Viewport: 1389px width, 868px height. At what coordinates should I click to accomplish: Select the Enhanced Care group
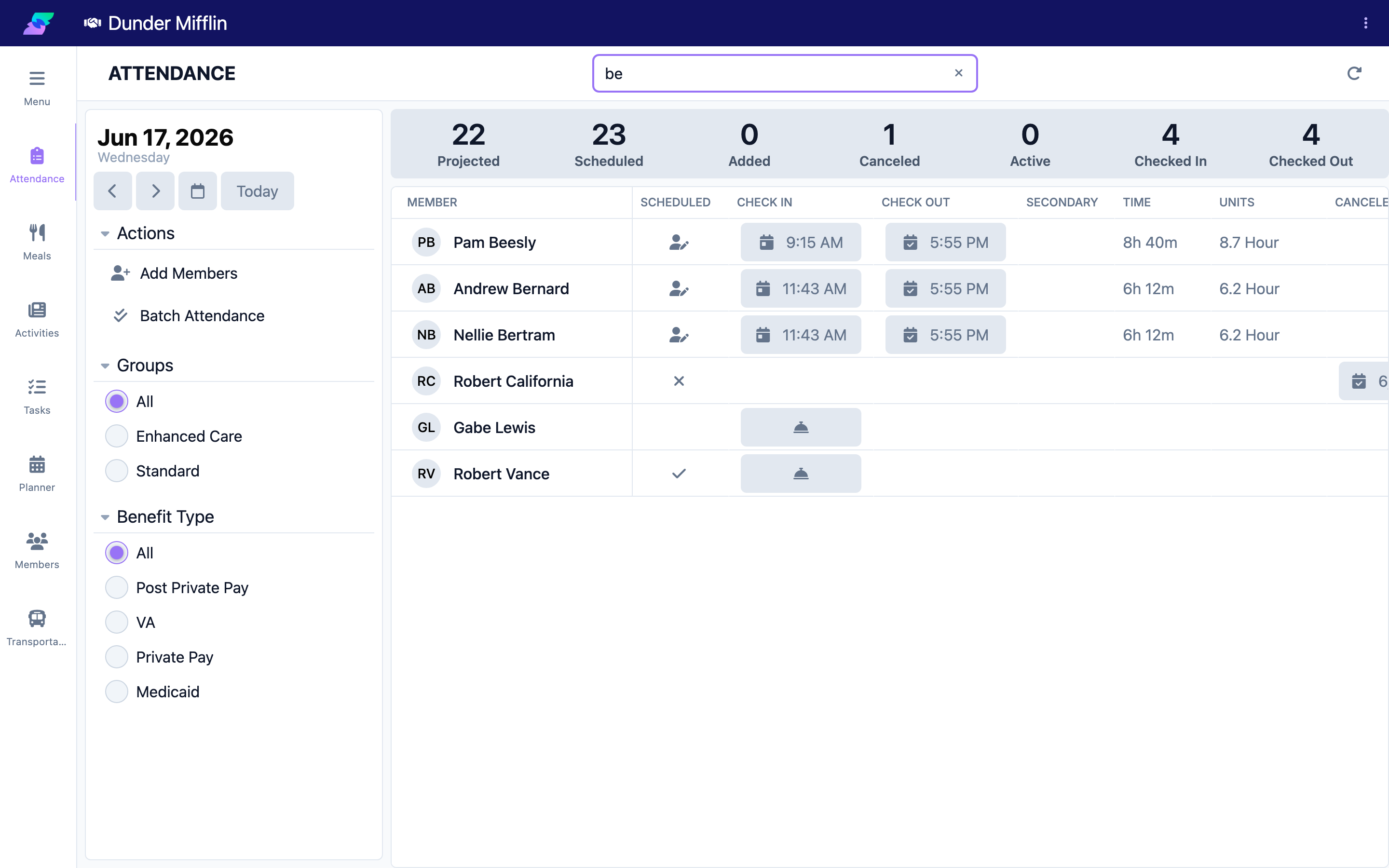(117, 436)
